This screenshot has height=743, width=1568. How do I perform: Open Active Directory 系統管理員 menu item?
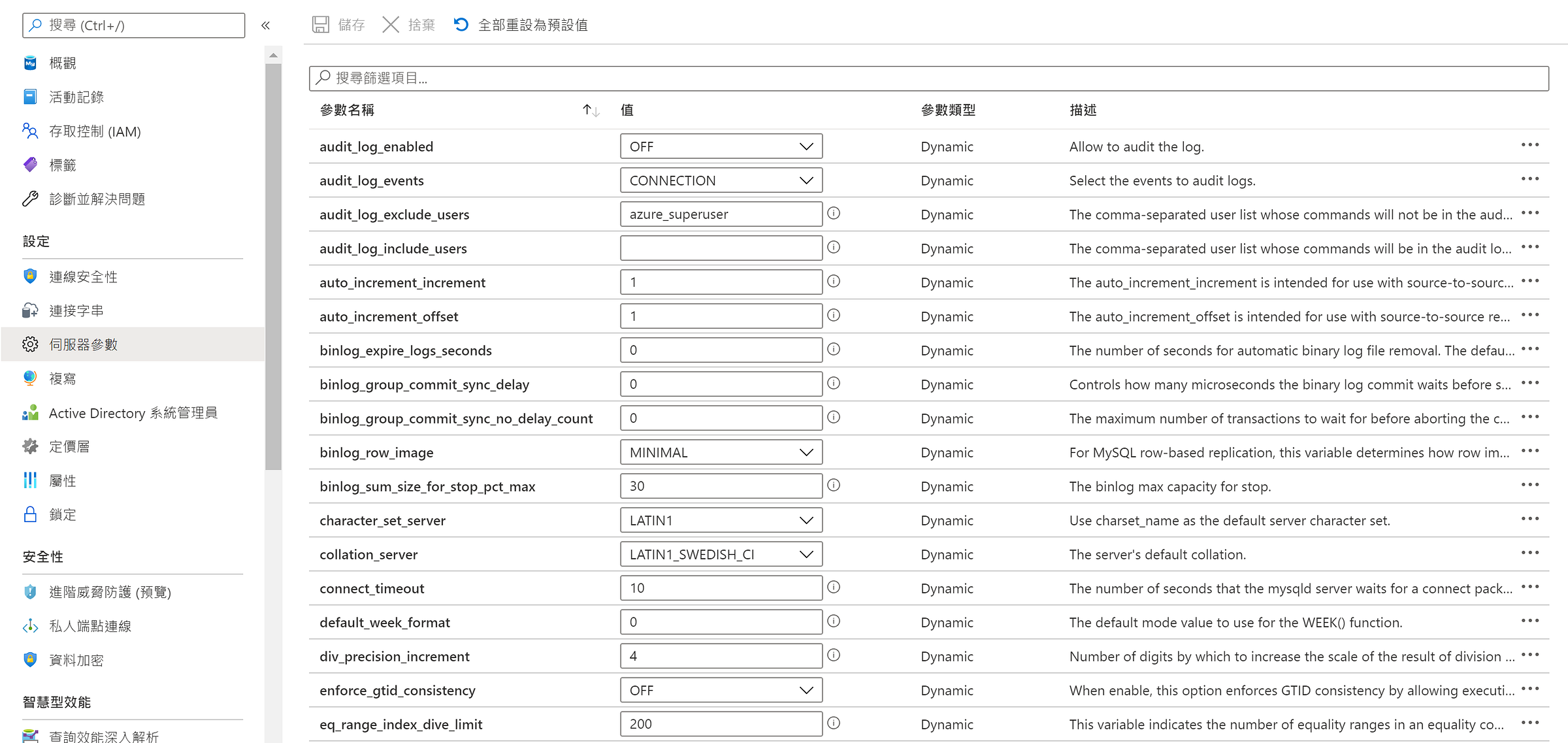pyautogui.click(x=133, y=413)
